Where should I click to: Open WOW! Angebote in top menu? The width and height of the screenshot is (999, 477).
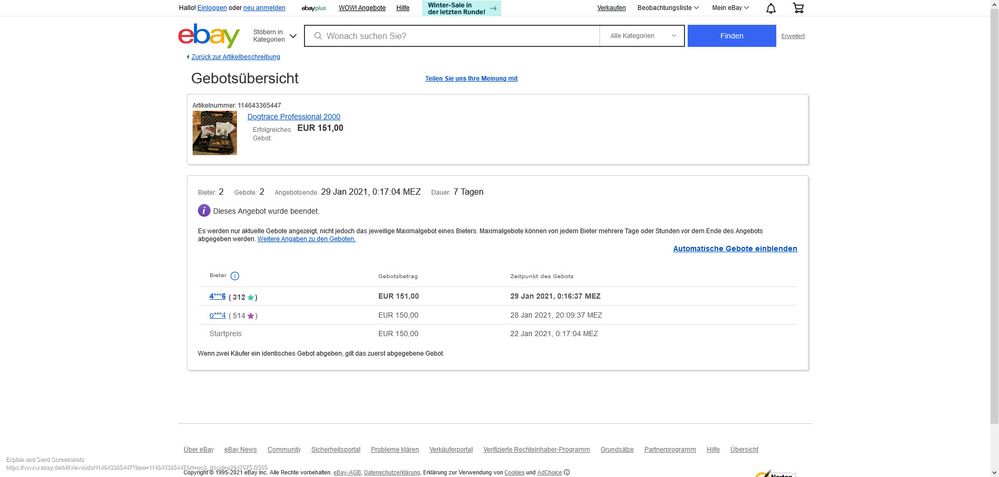click(362, 8)
